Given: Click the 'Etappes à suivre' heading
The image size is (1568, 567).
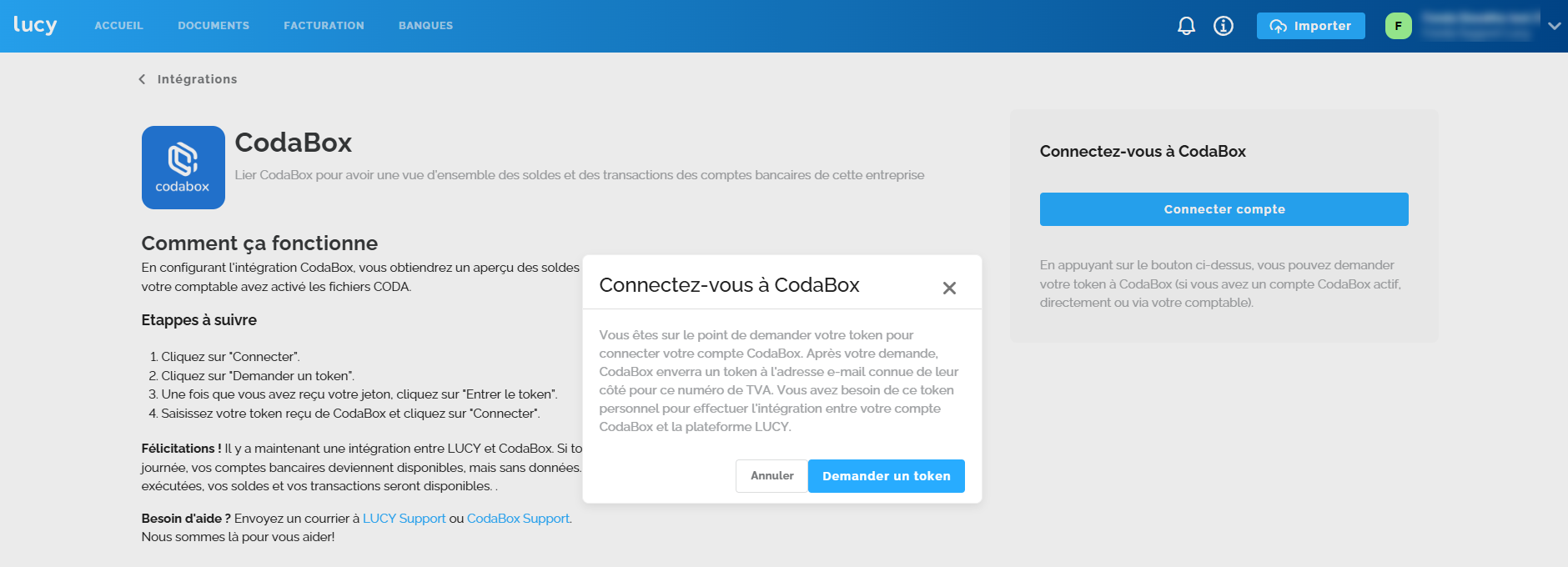Looking at the screenshot, I should (x=199, y=320).
